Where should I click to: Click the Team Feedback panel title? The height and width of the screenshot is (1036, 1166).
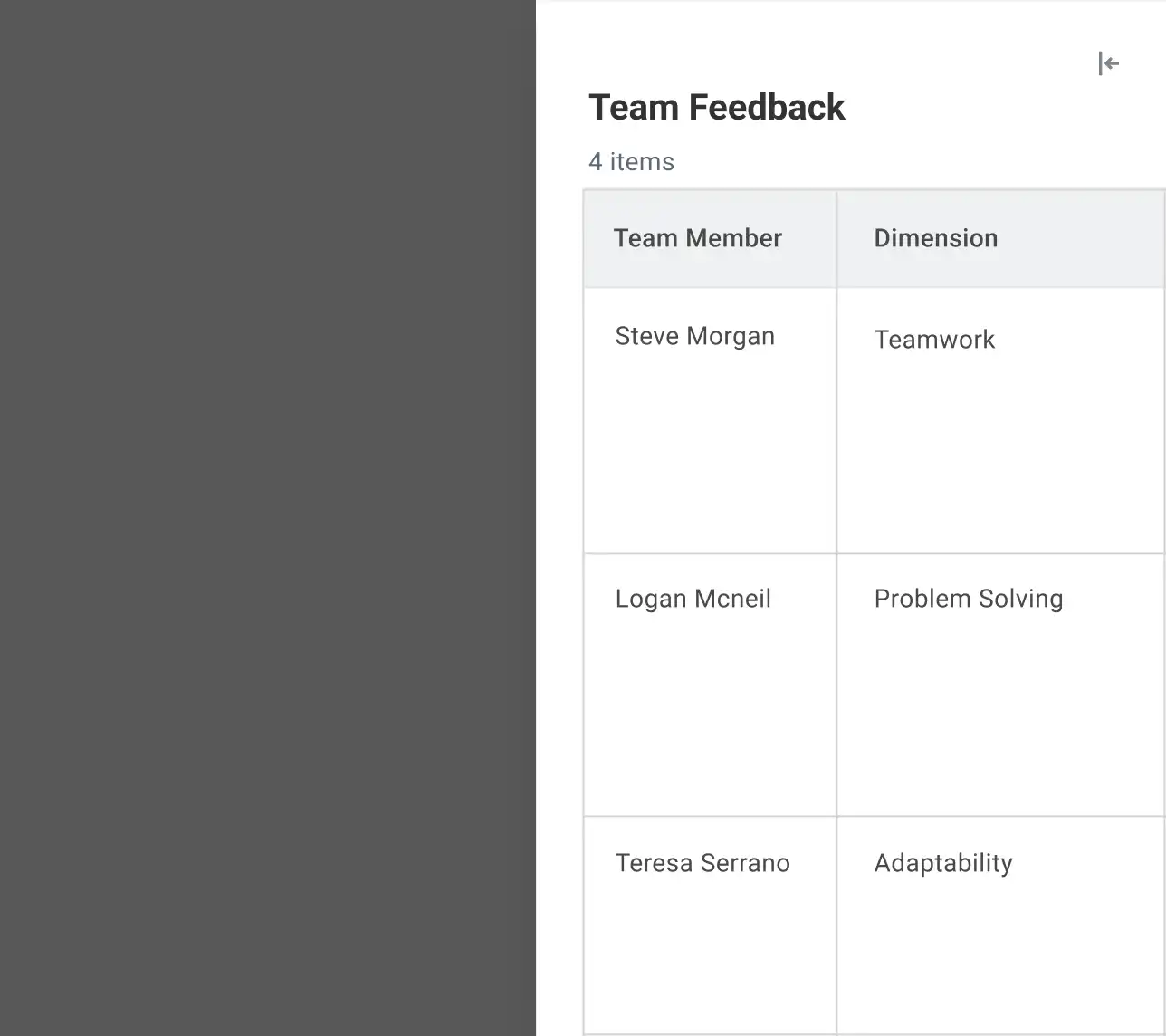coord(716,107)
